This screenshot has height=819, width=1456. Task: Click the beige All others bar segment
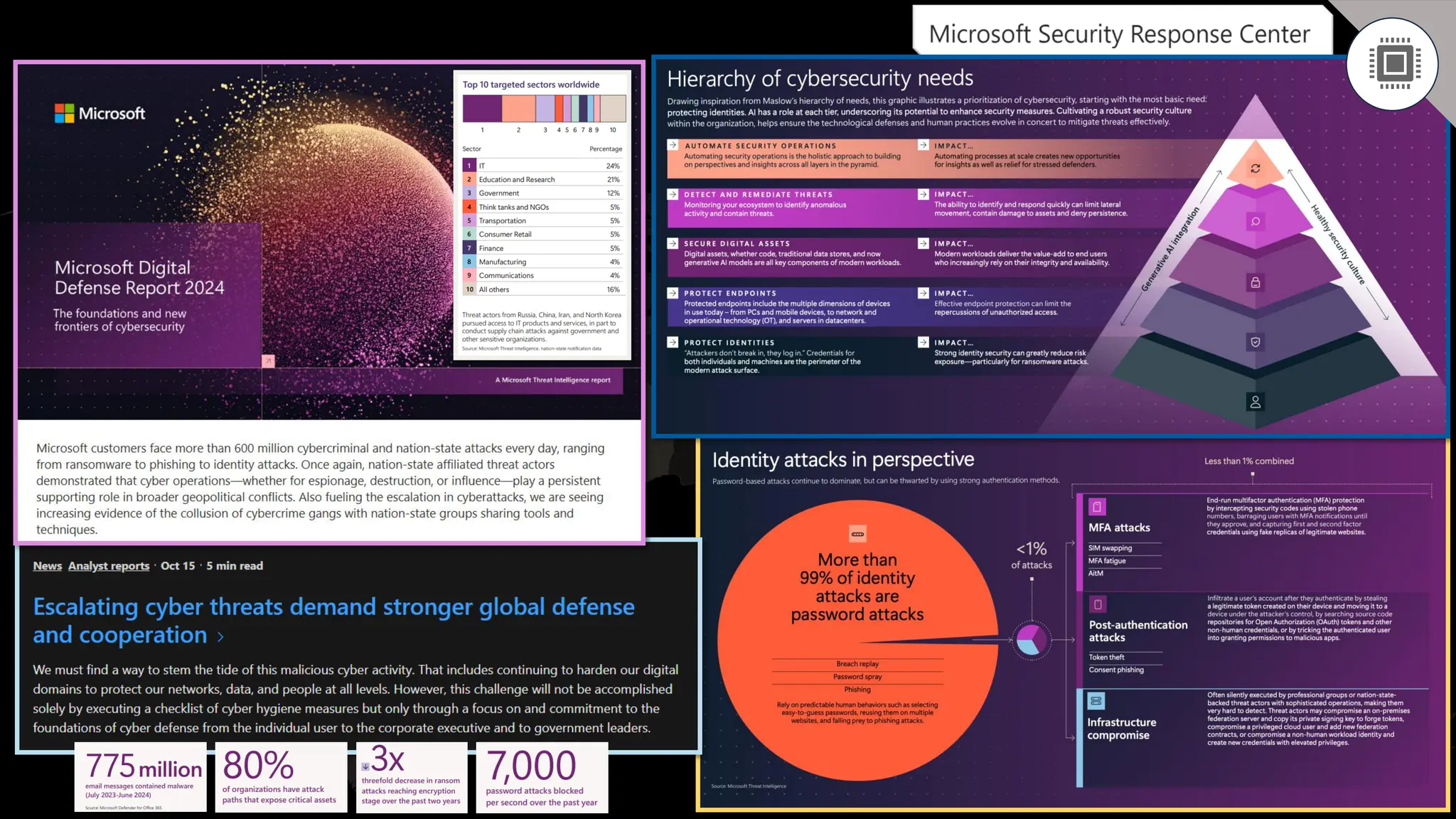click(613, 109)
